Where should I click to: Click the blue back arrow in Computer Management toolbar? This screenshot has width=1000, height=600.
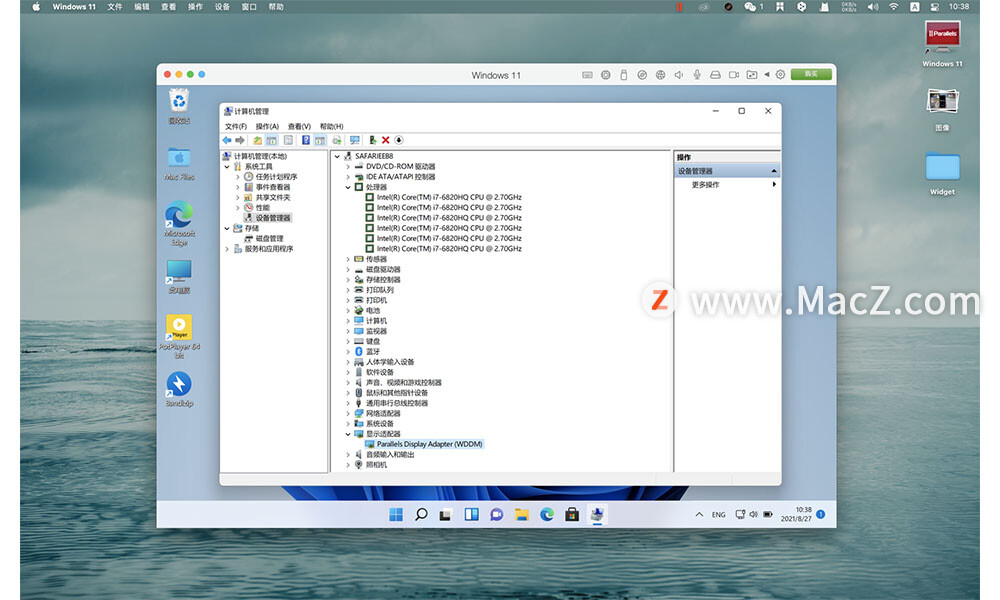[x=227, y=140]
